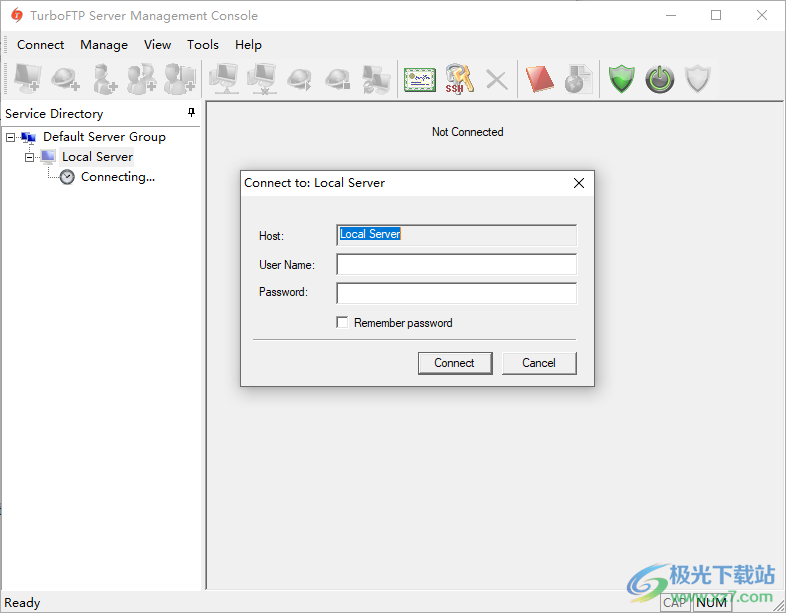Click the Local Server computer icon in tree
This screenshot has height=613, width=786.
(x=48, y=157)
